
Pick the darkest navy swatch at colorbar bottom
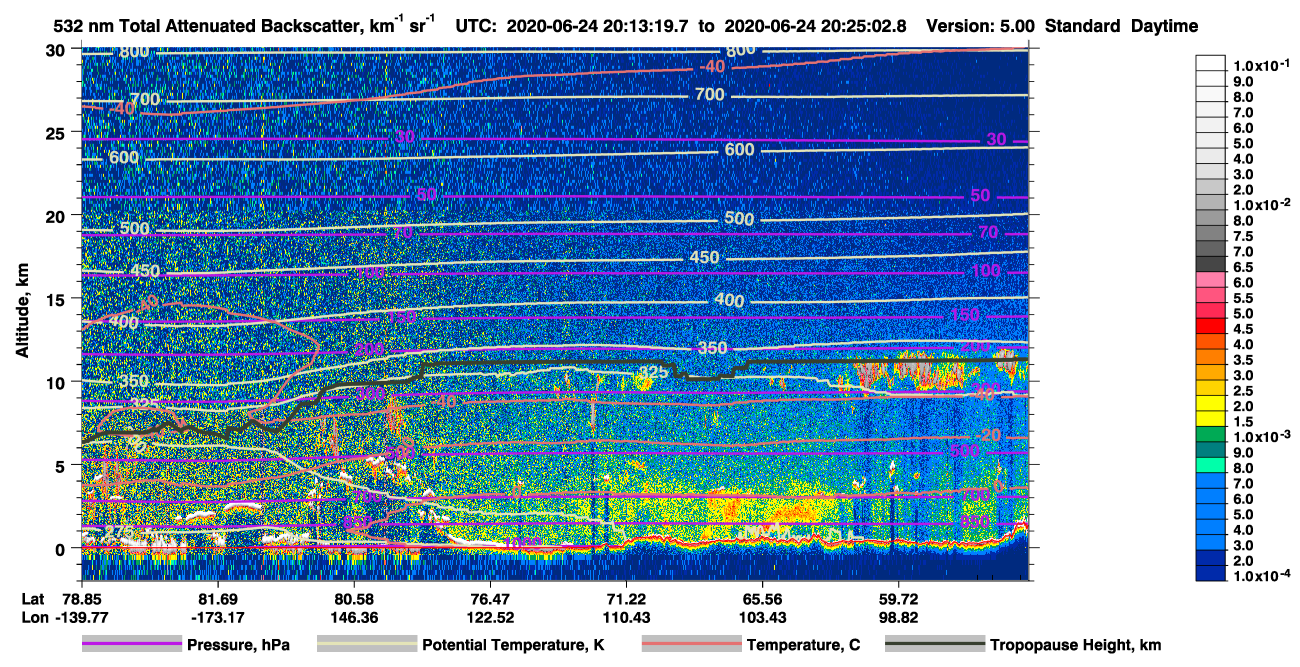1211,573
